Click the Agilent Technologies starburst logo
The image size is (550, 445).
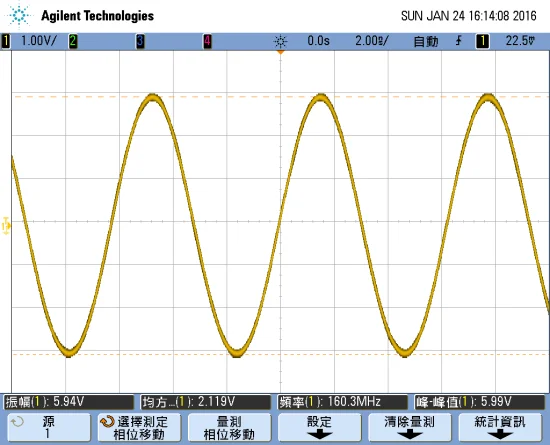[19, 15]
